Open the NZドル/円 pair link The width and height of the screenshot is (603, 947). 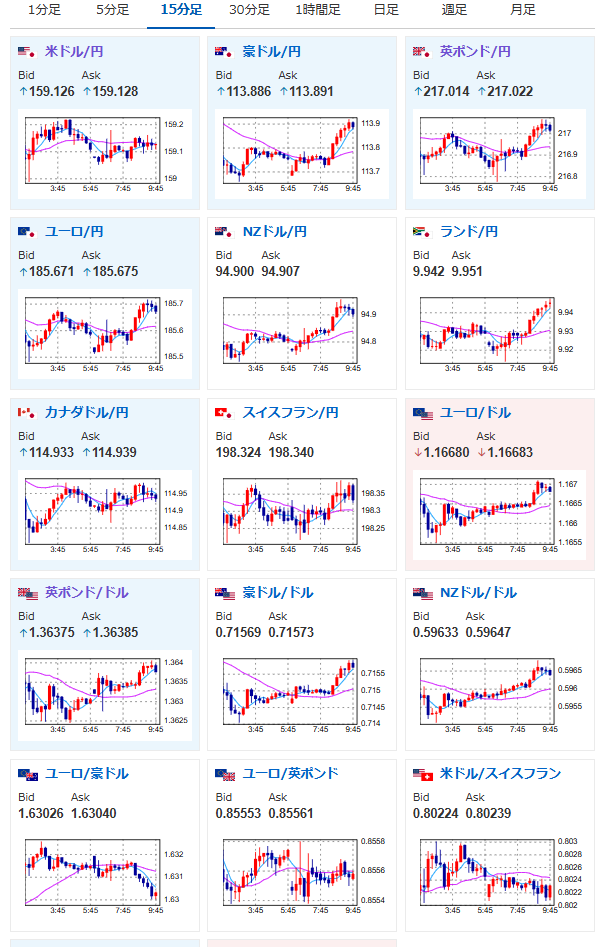[x=274, y=232]
